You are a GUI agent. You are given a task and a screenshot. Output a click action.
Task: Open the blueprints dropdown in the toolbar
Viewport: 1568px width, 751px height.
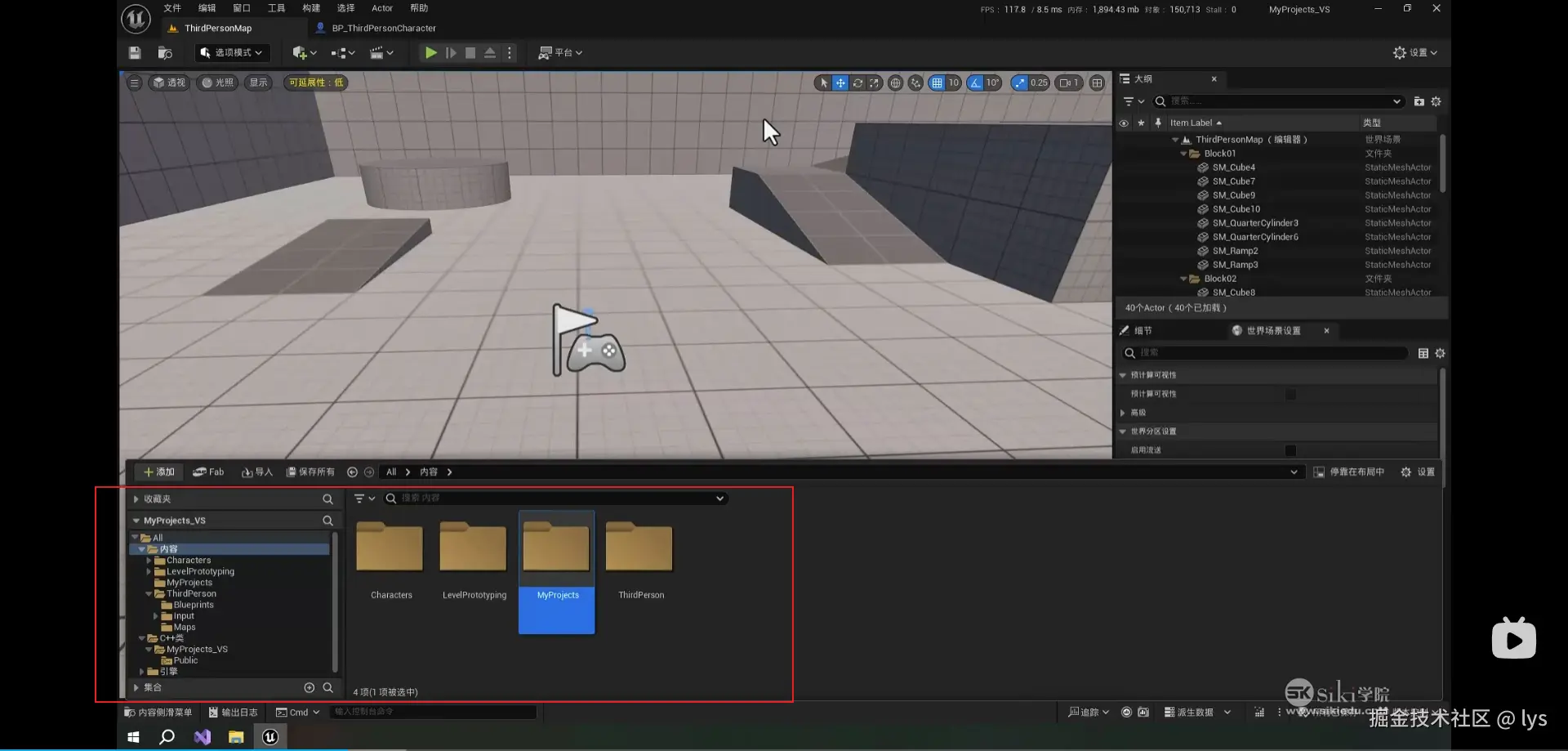[343, 52]
